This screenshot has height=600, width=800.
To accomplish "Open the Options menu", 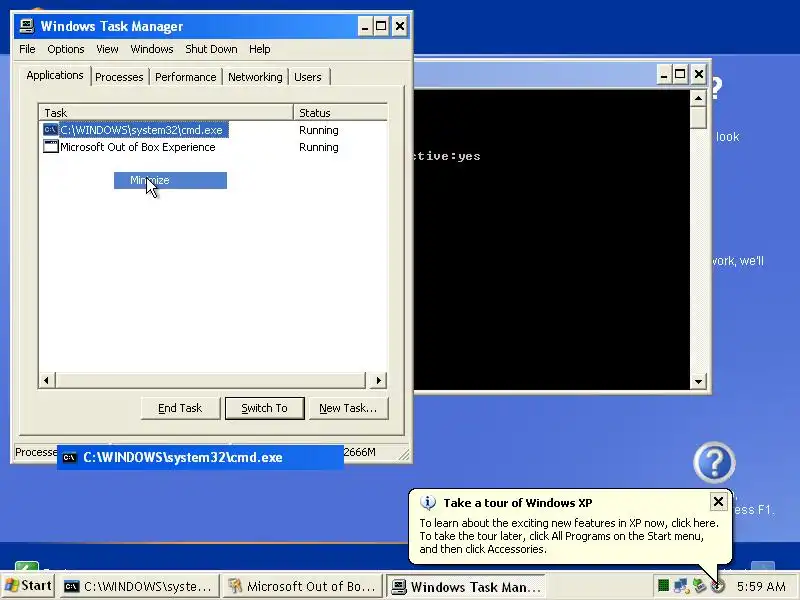I will [x=66, y=49].
